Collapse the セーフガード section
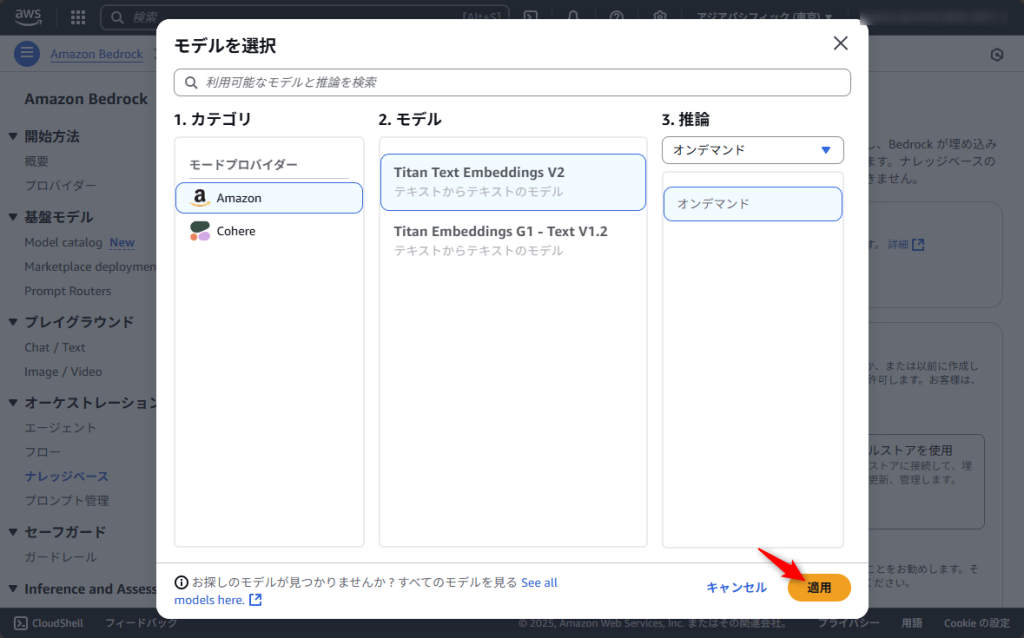1024x638 pixels. 13,532
